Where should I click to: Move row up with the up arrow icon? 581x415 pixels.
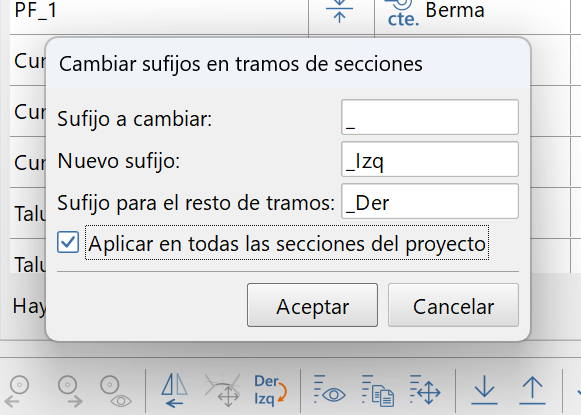click(x=532, y=391)
